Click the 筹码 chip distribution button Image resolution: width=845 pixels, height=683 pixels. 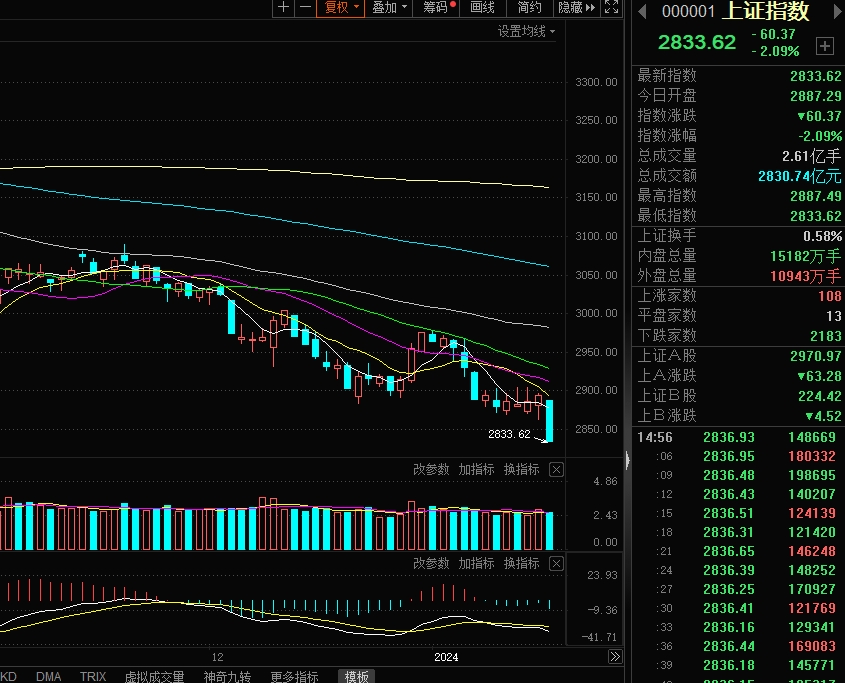436,8
